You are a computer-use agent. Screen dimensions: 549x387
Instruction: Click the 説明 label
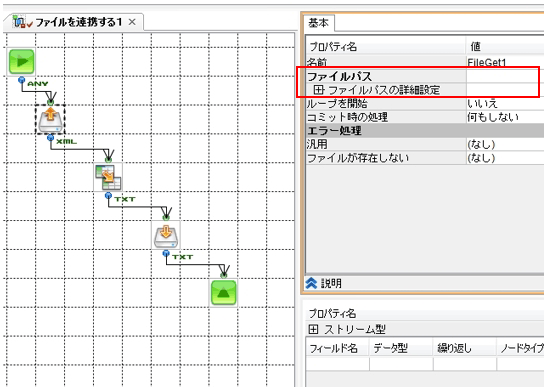331,283
